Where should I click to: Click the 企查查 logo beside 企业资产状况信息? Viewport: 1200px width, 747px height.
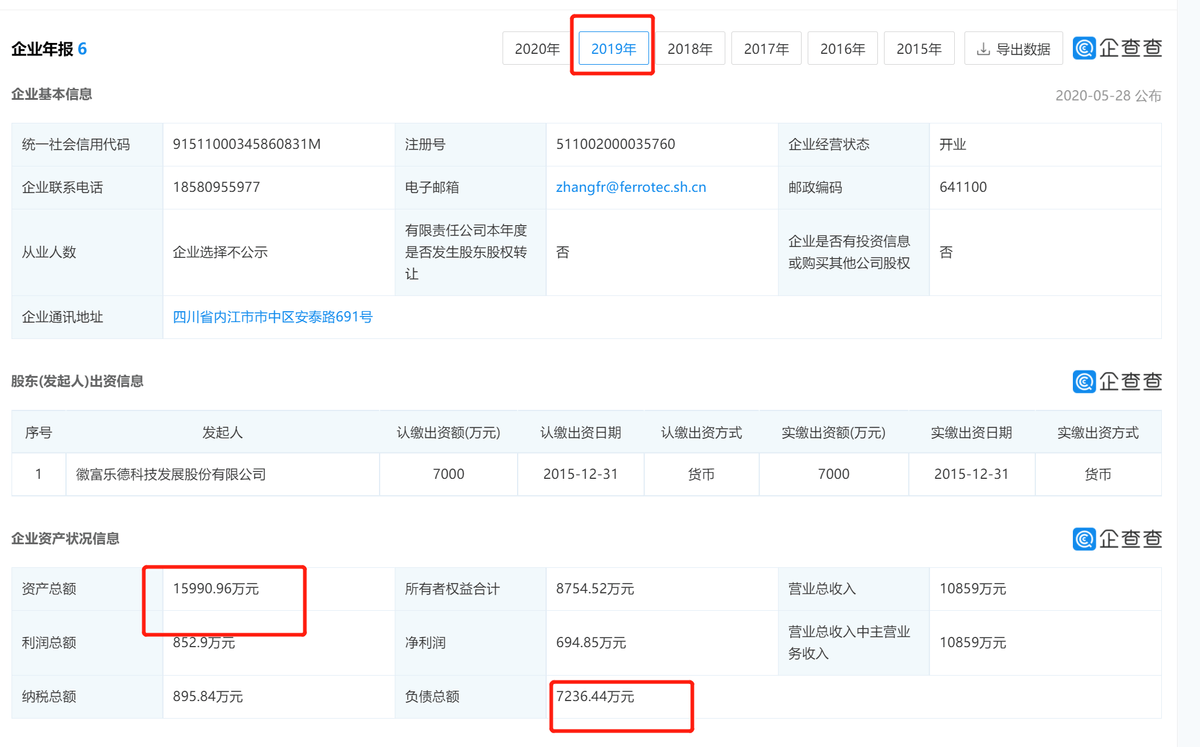click(x=1117, y=539)
